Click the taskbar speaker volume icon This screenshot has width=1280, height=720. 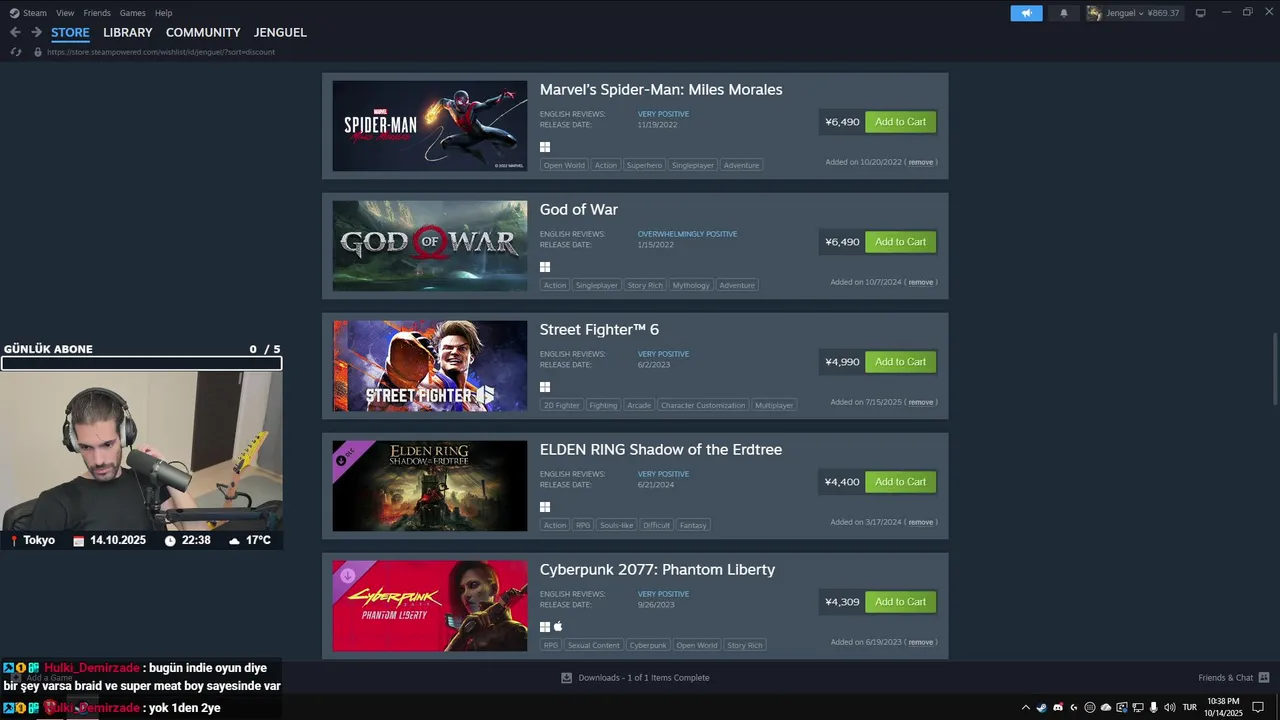(x=1170, y=707)
